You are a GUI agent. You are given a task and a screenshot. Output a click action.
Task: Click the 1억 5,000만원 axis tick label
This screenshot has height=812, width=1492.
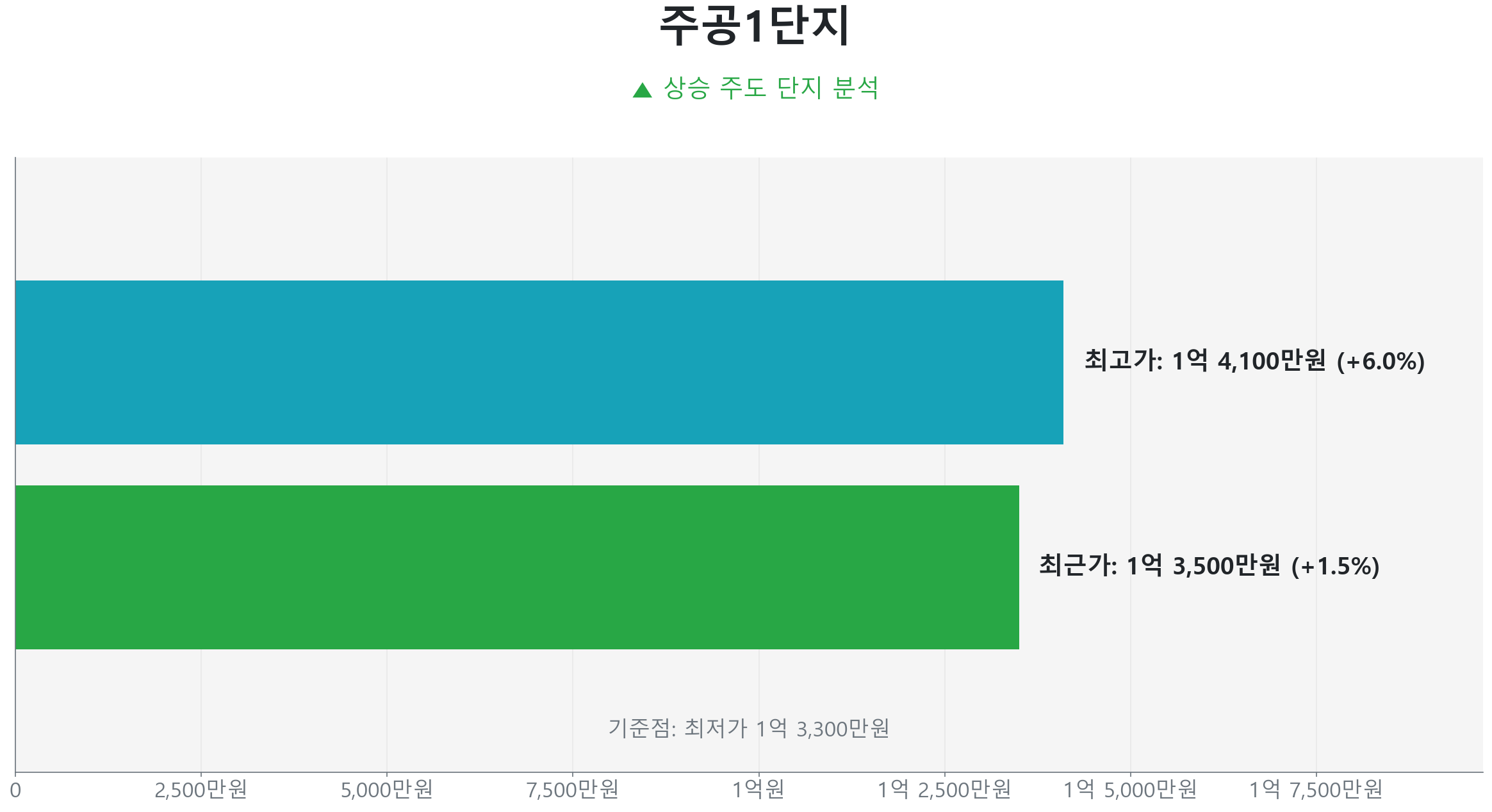coord(1130,790)
